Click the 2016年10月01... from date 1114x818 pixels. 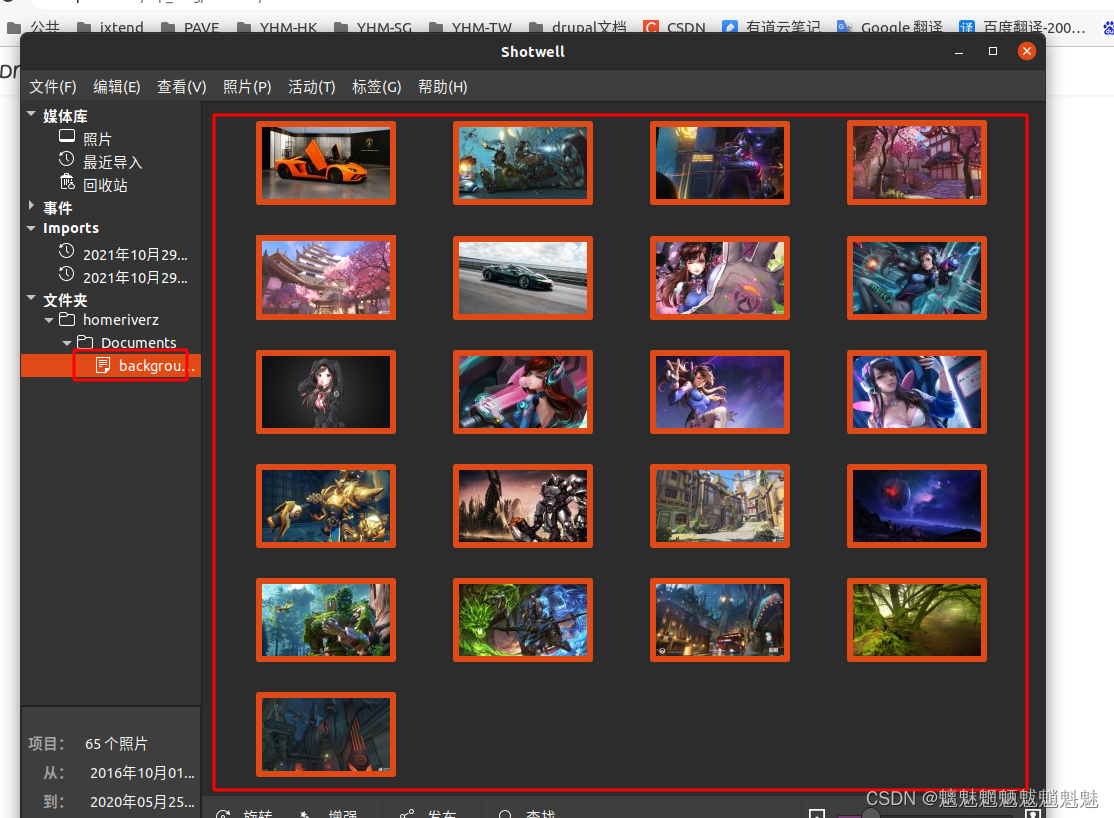tap(142, 773)
